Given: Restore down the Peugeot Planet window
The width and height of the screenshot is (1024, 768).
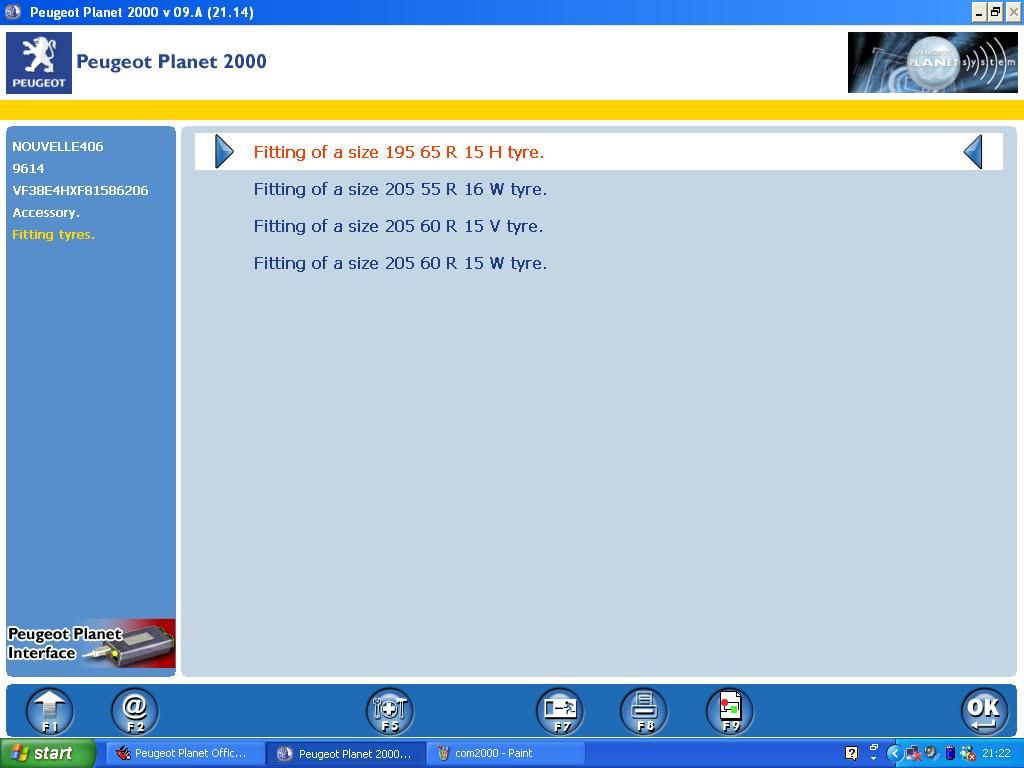Looking at the screenshot, I should (x=996, y=12).
